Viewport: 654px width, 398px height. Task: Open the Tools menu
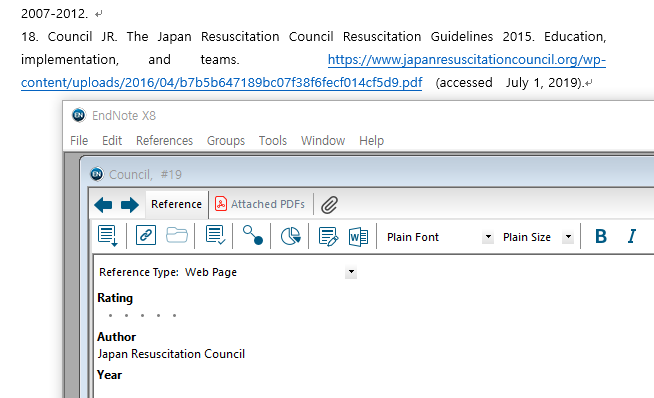coord(273,141)
